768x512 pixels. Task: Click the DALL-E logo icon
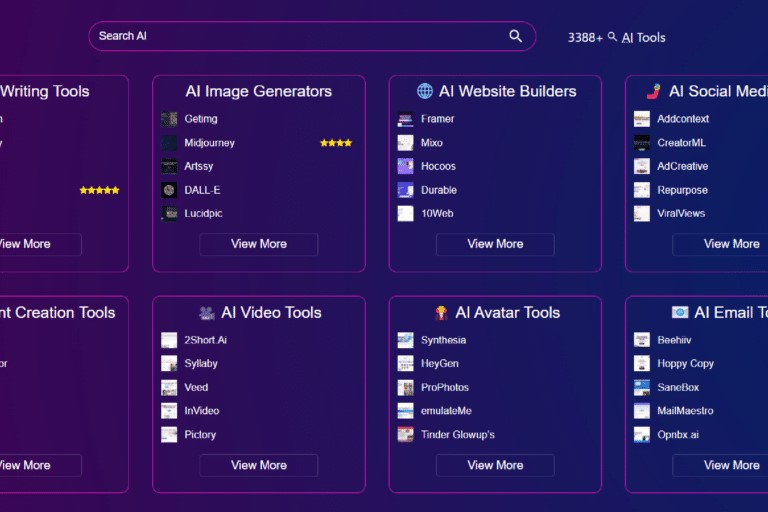click(x=169, y=190)
